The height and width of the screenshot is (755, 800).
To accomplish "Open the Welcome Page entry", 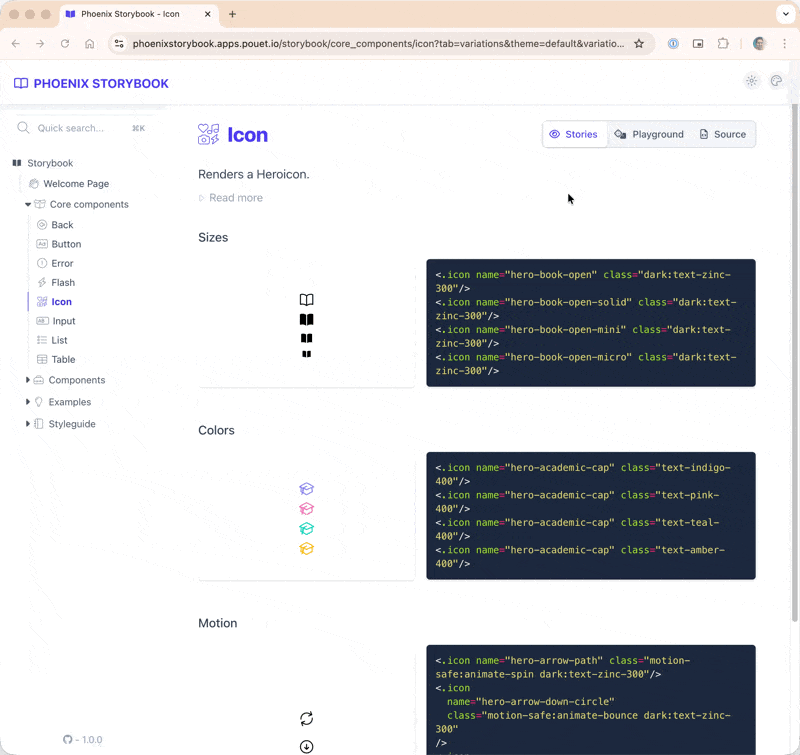I will pos(75,184).
